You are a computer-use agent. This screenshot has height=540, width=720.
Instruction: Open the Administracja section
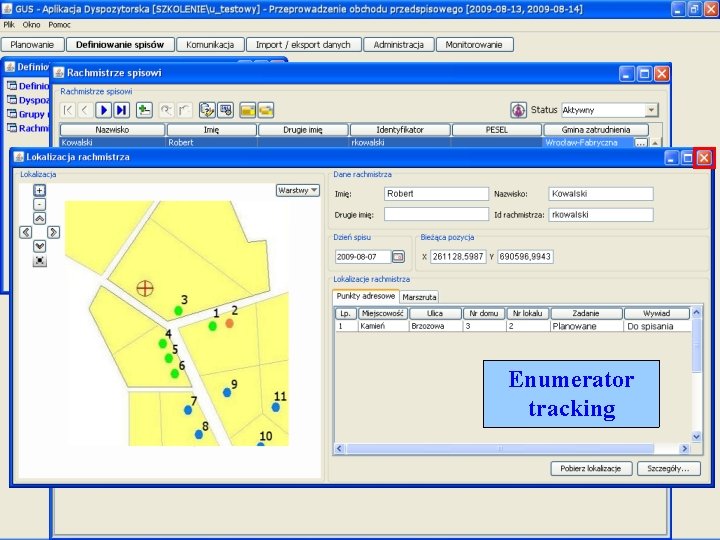pos(398,45)
